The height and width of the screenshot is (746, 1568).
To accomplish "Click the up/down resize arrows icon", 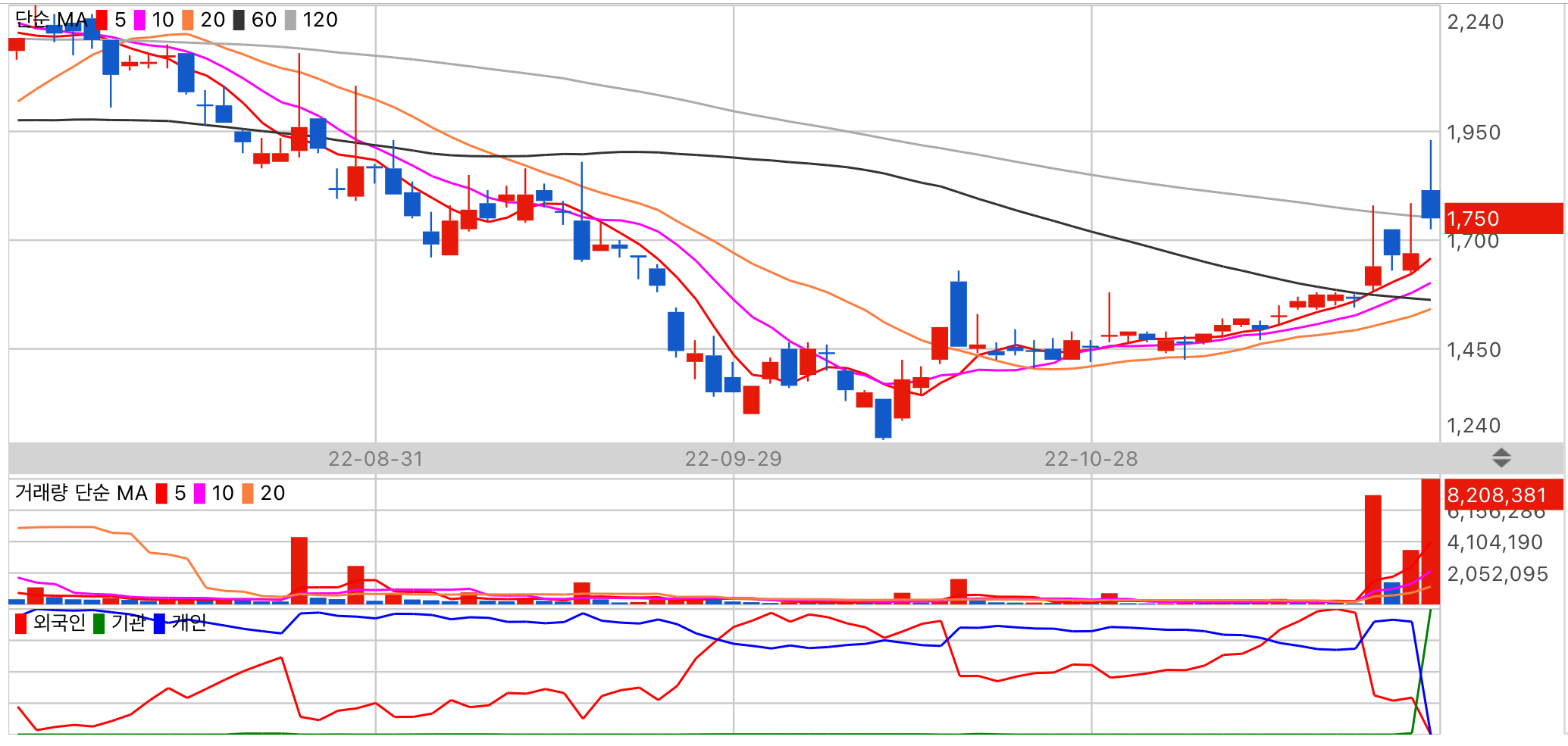I will [x=1501, y=457].
